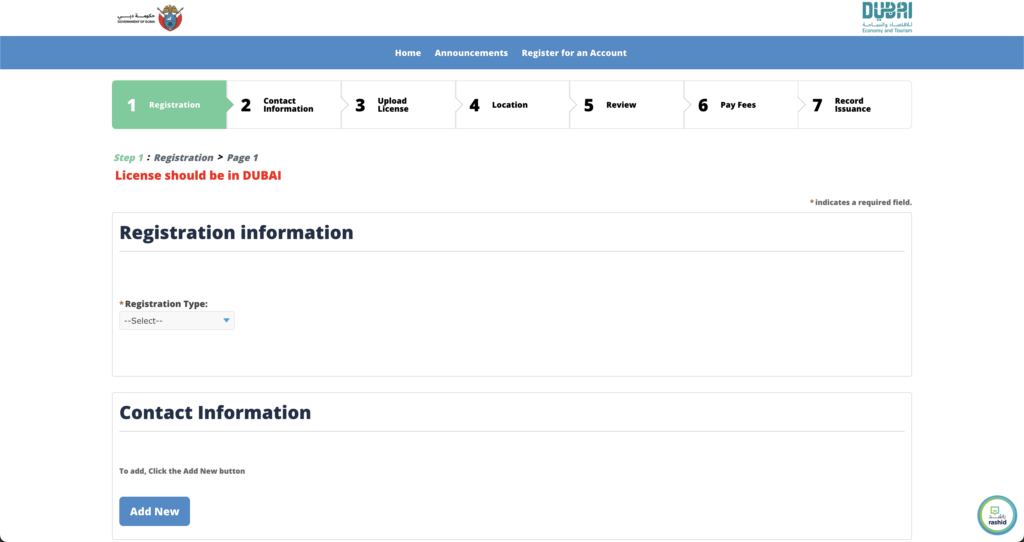Click the Add New contact button
The width and height of the screenshot is (1024, 542).
pyautogui.click(x=154, y=511)
